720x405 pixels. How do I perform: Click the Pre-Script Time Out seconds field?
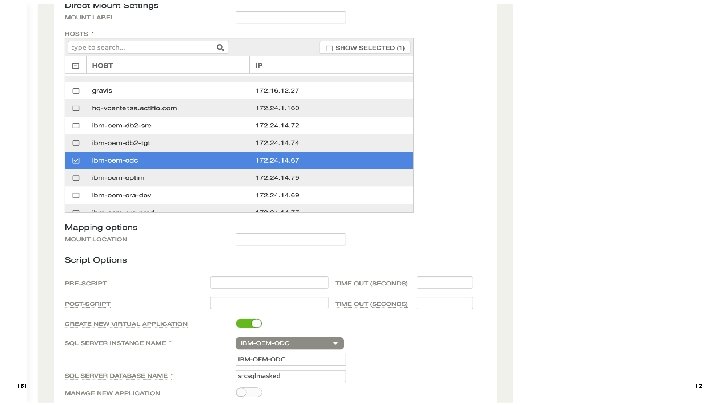point(445,282)
